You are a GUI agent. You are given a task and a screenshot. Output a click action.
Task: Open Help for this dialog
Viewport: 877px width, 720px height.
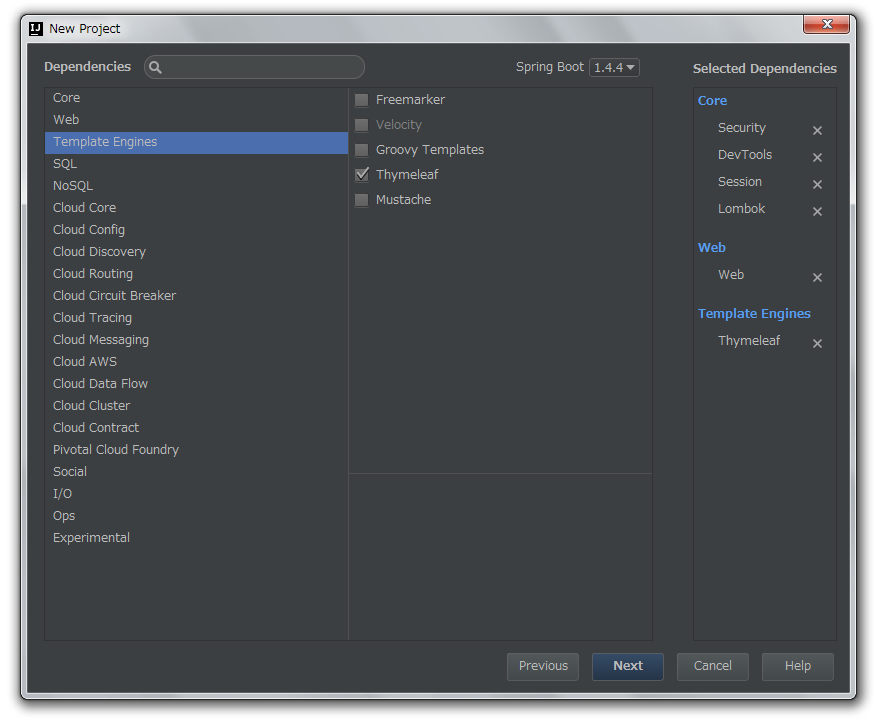798,666
